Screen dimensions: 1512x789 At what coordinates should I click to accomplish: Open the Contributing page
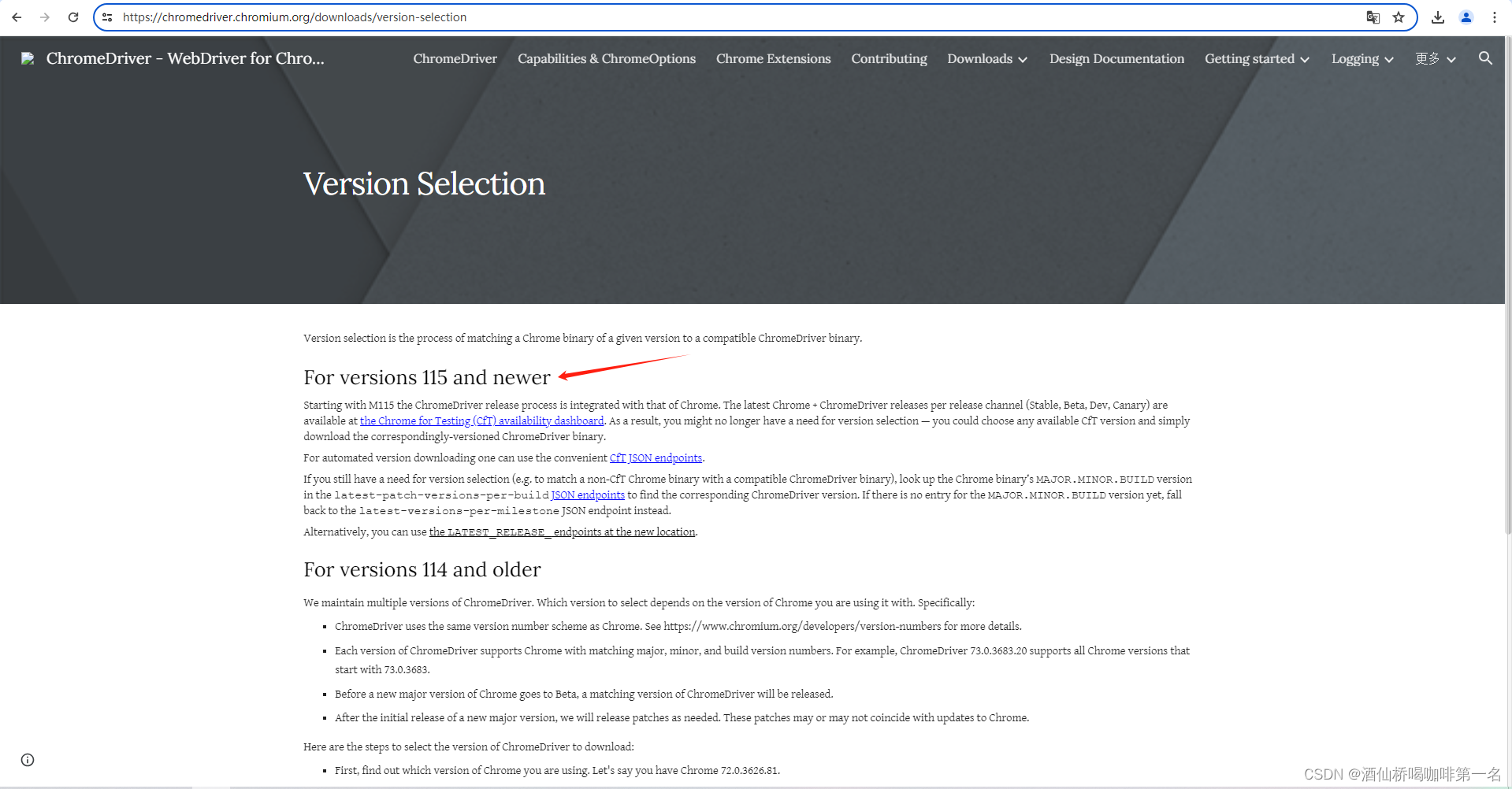[889, 59]
